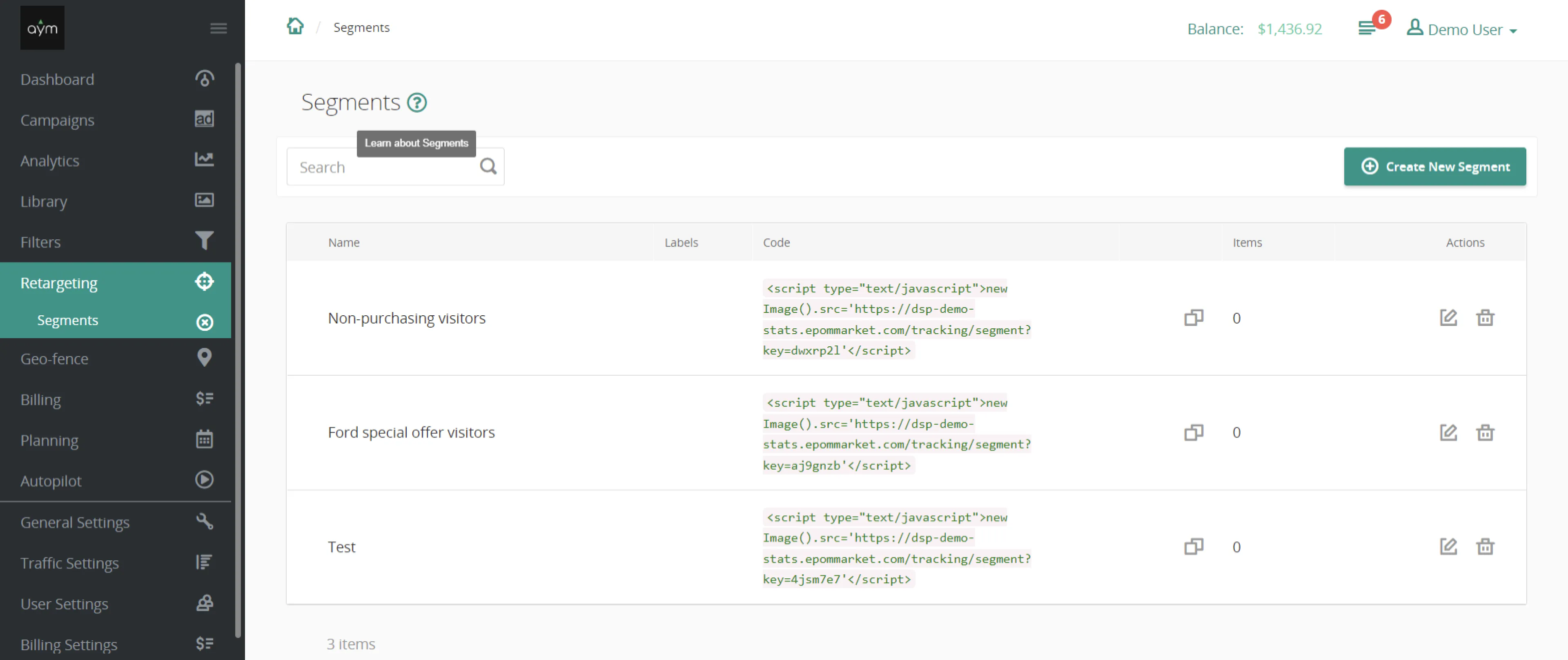Click 'Ford special offer visitors' name

point(412,432)
